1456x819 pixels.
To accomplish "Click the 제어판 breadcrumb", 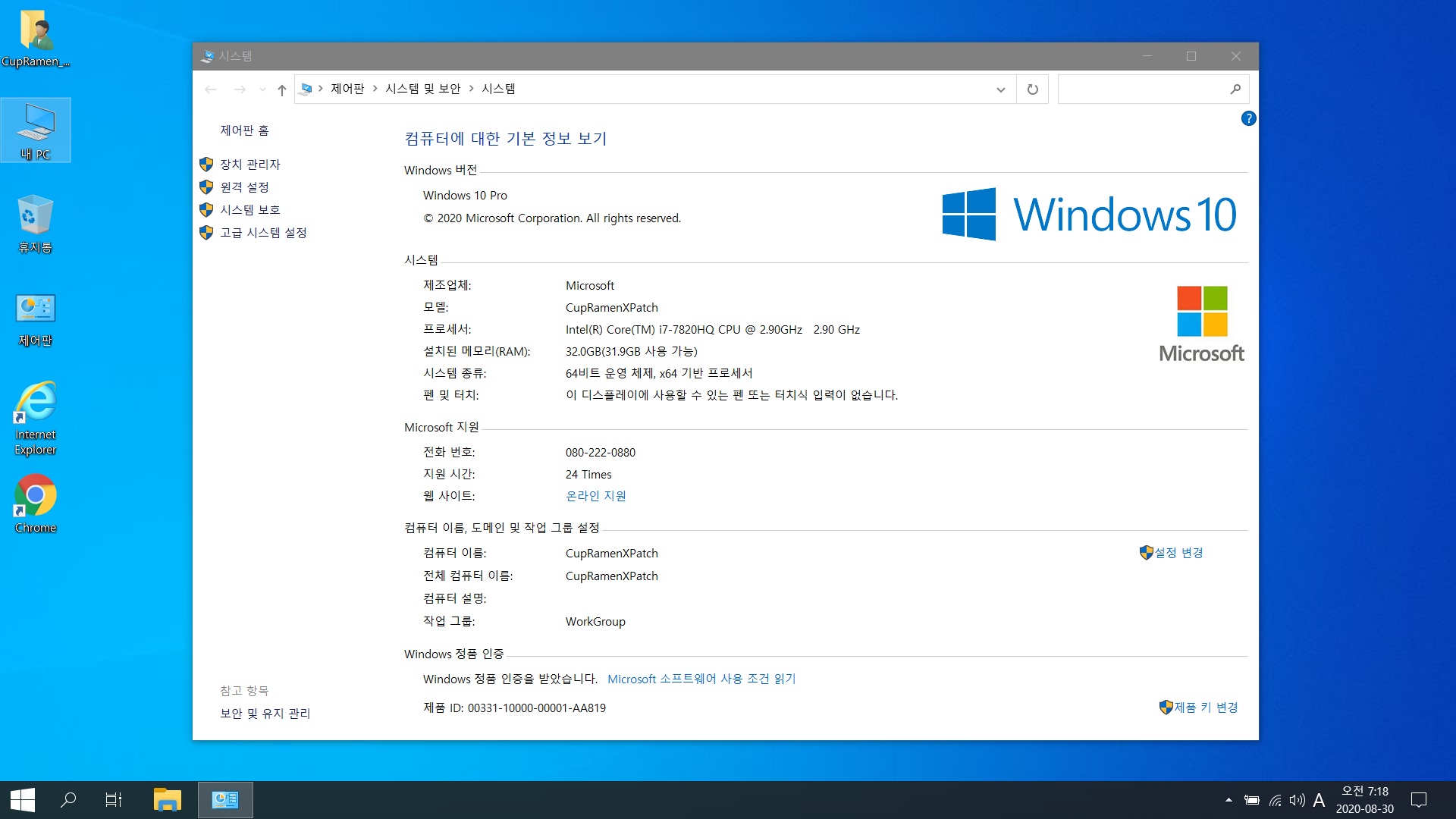I will [347, 89].
